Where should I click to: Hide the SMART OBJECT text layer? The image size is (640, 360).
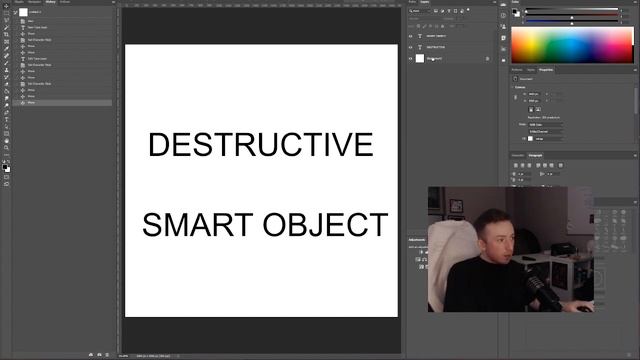tap(411, 36)
